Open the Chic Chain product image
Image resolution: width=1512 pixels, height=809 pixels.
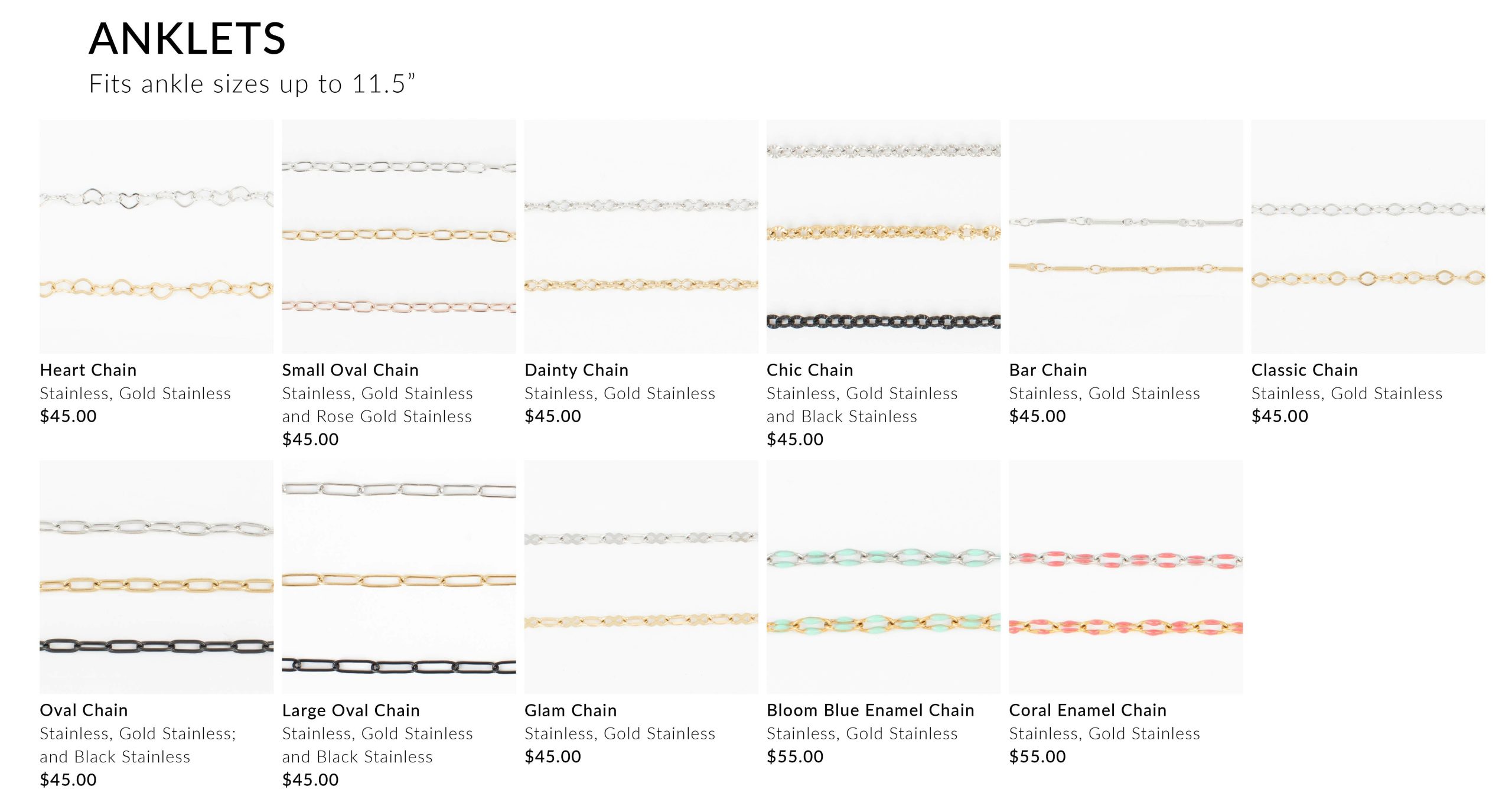coord(884,237)
